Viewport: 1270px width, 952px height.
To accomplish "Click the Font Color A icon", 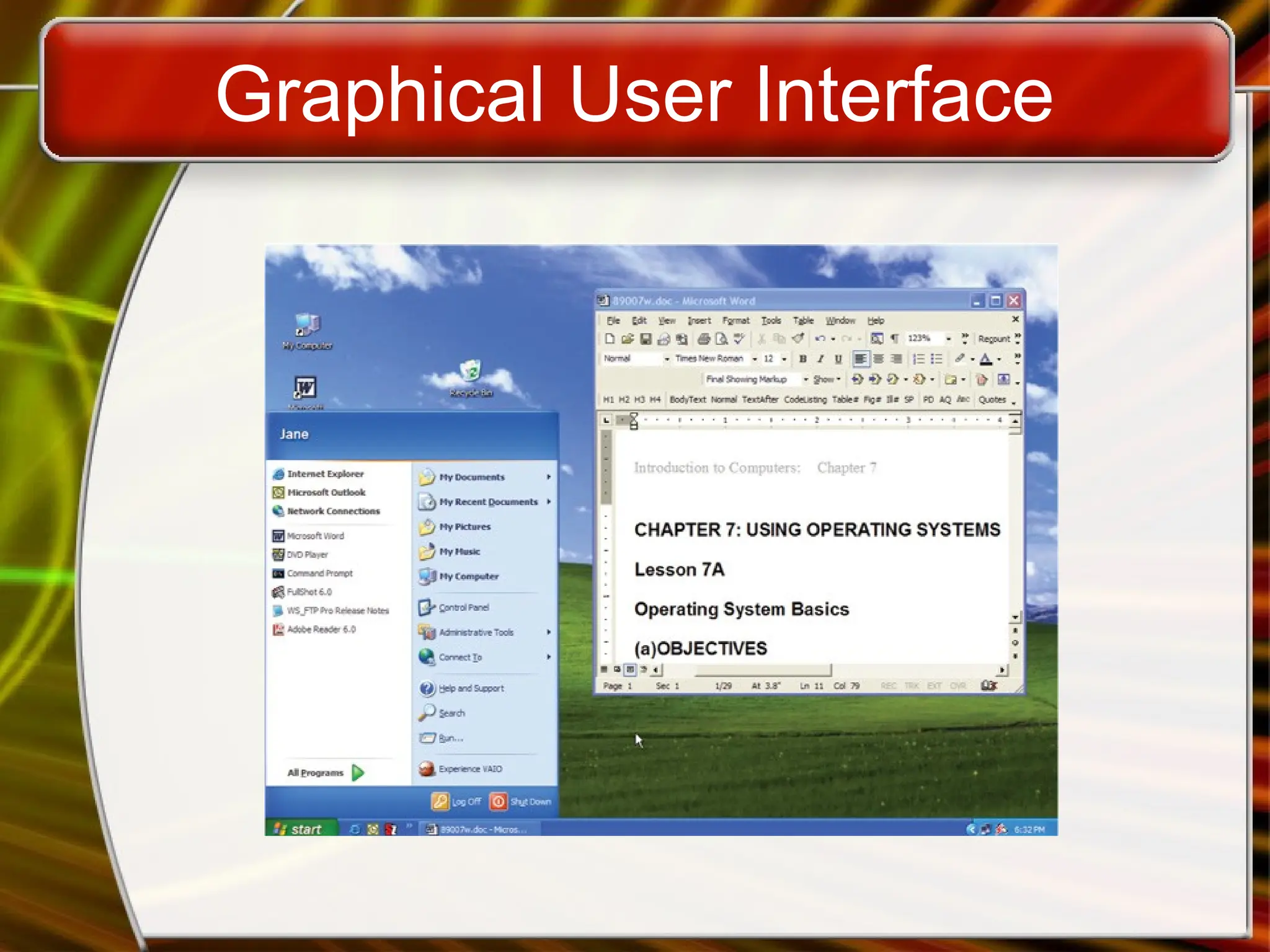I will (986, 359).
